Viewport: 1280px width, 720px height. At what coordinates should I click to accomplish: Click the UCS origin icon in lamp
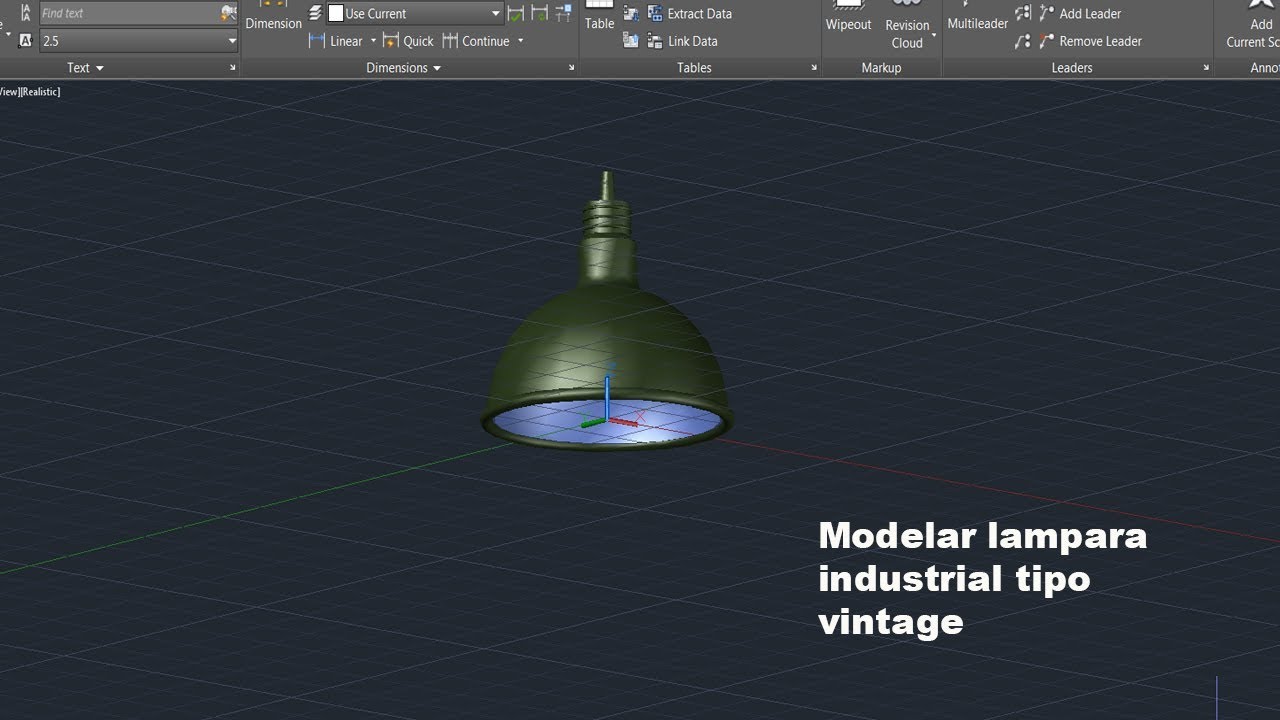pyautogui.click(x=607, y=418)
